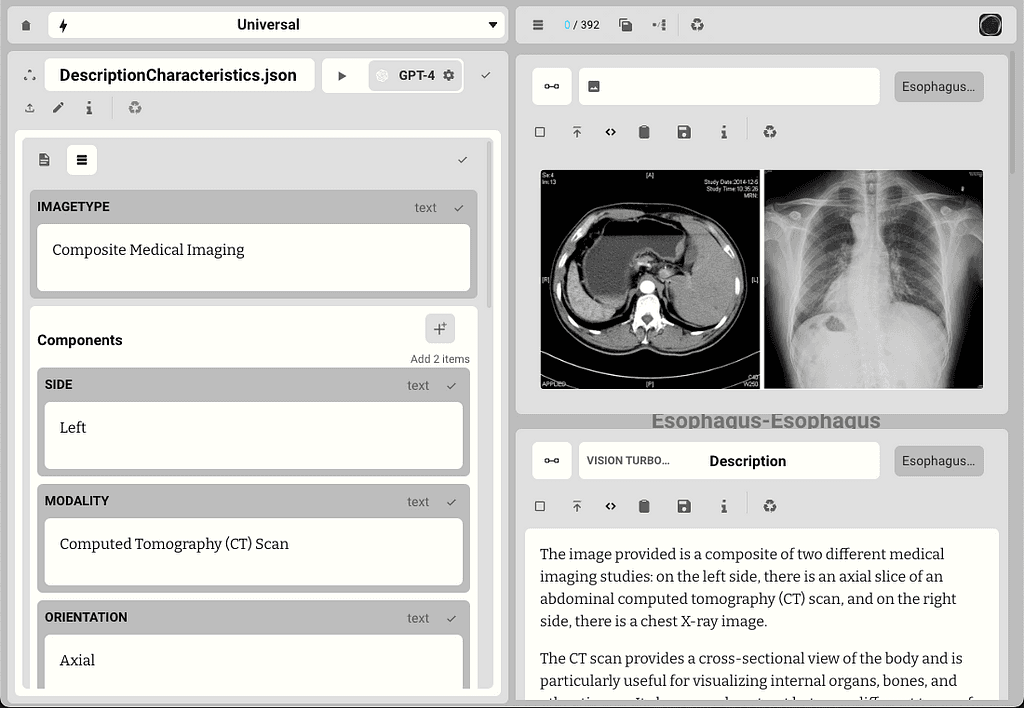Open the round user avatar
This screenshot has height=708, width=1024.
click(990, 25)
